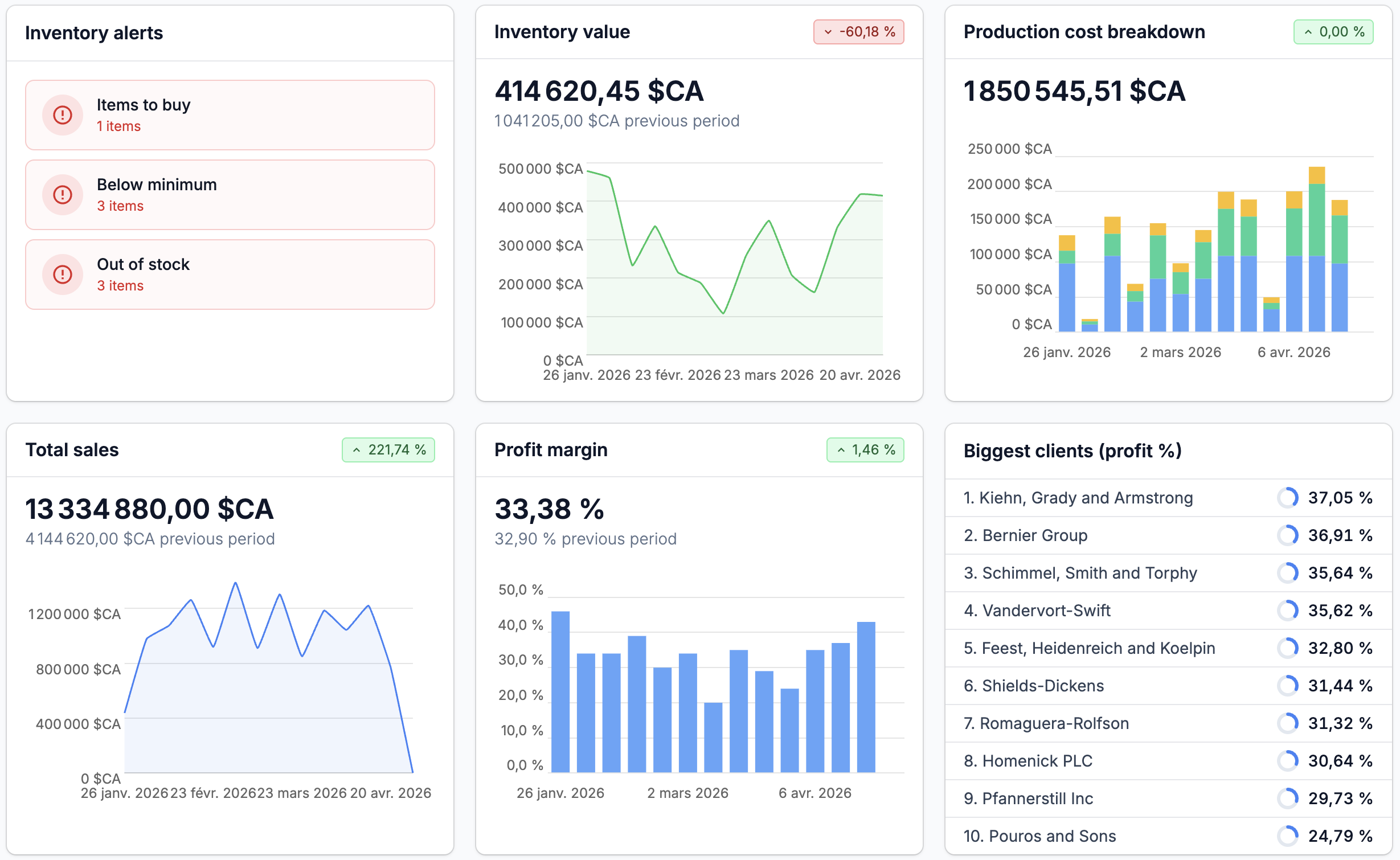Click the Total sales heading
Screen dimensions: 1400x860
72,450
